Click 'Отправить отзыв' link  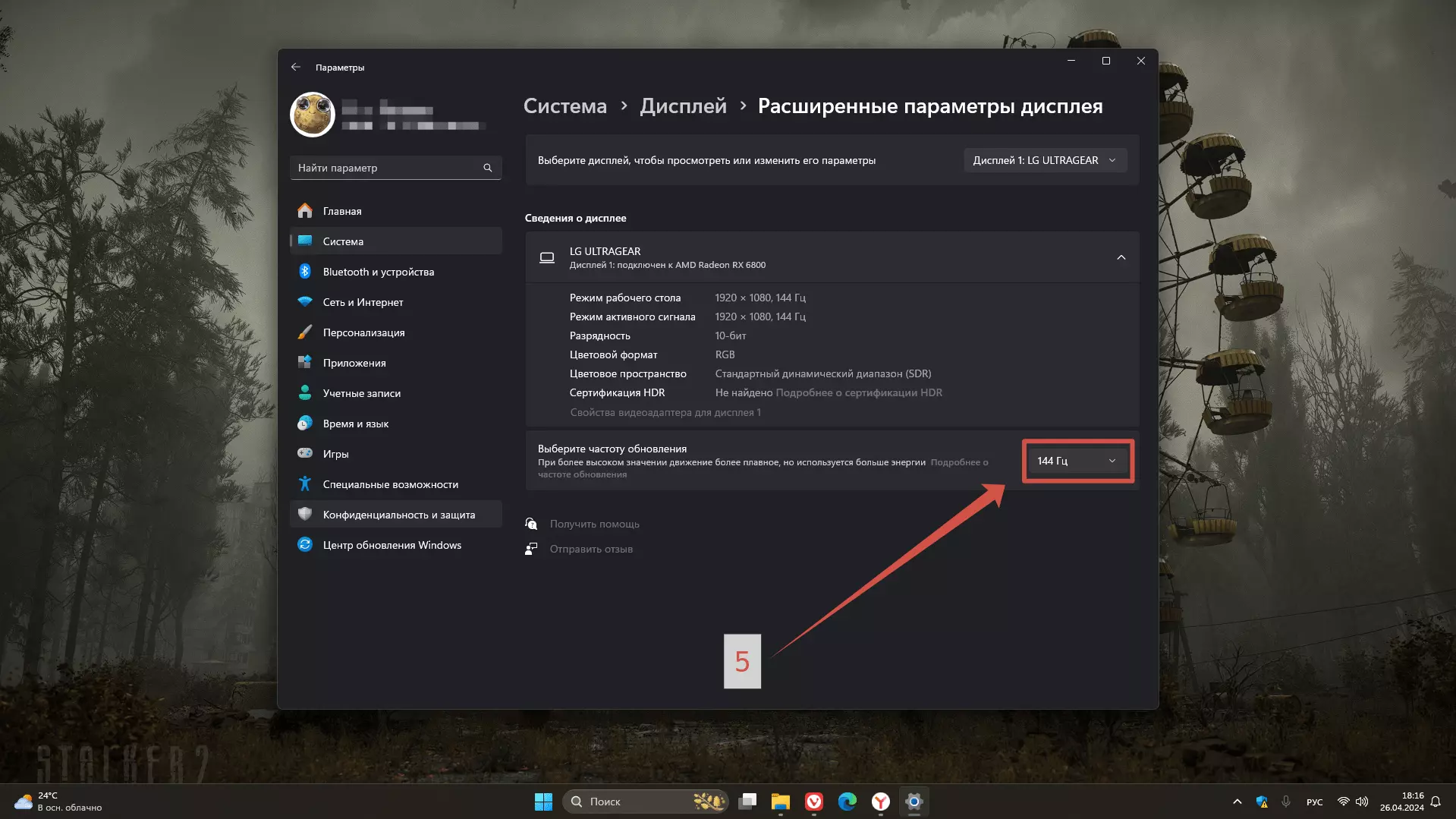coord(591,549)
